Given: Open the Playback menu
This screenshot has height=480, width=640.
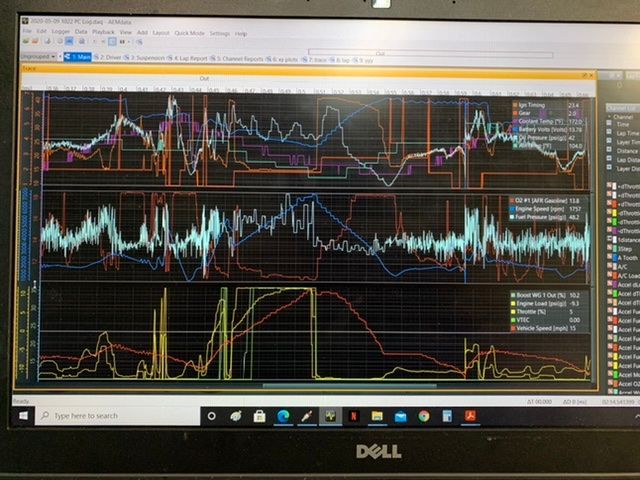Looking at the screenshot, I should pyautogui.click(x=103, y=33).
